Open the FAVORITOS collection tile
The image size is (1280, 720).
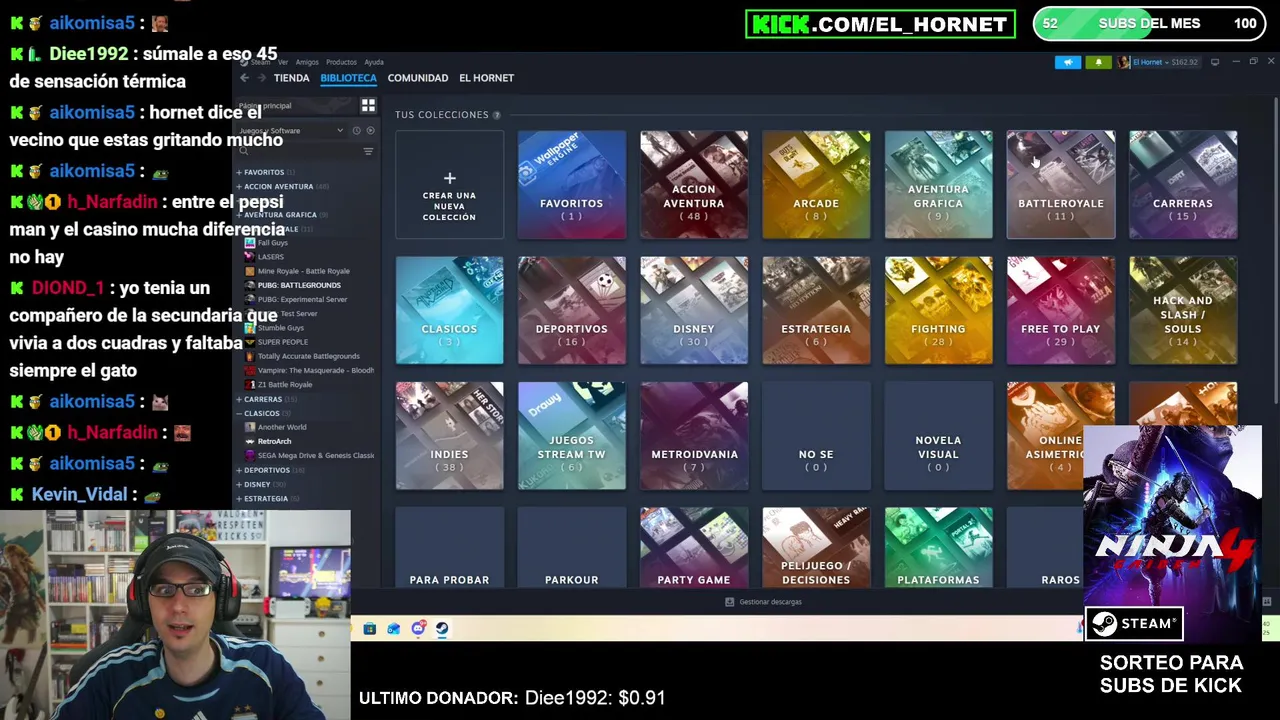coord(572,185)
